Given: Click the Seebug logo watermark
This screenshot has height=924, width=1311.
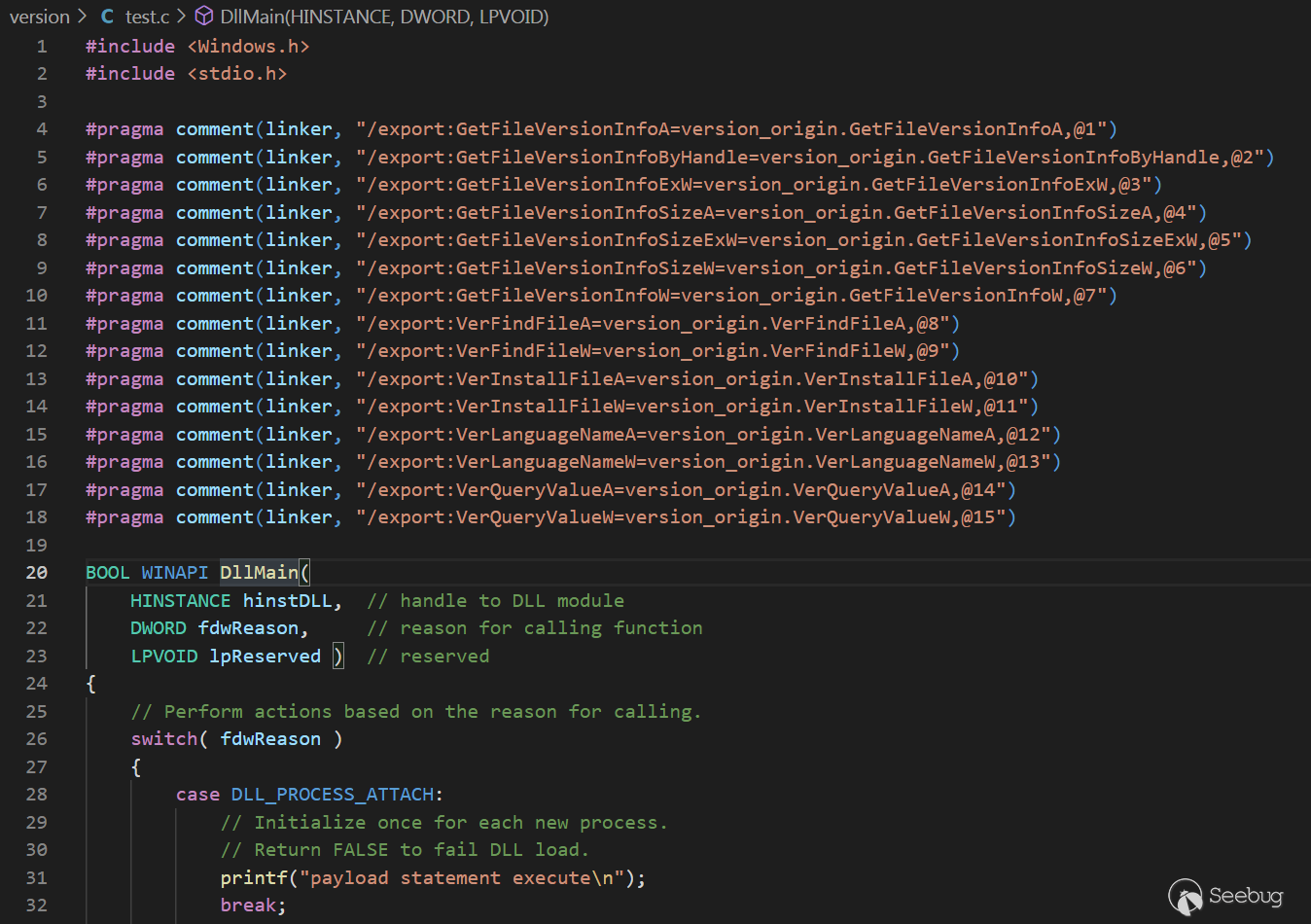Looking at the screenshot, I should coord(1226,896).
